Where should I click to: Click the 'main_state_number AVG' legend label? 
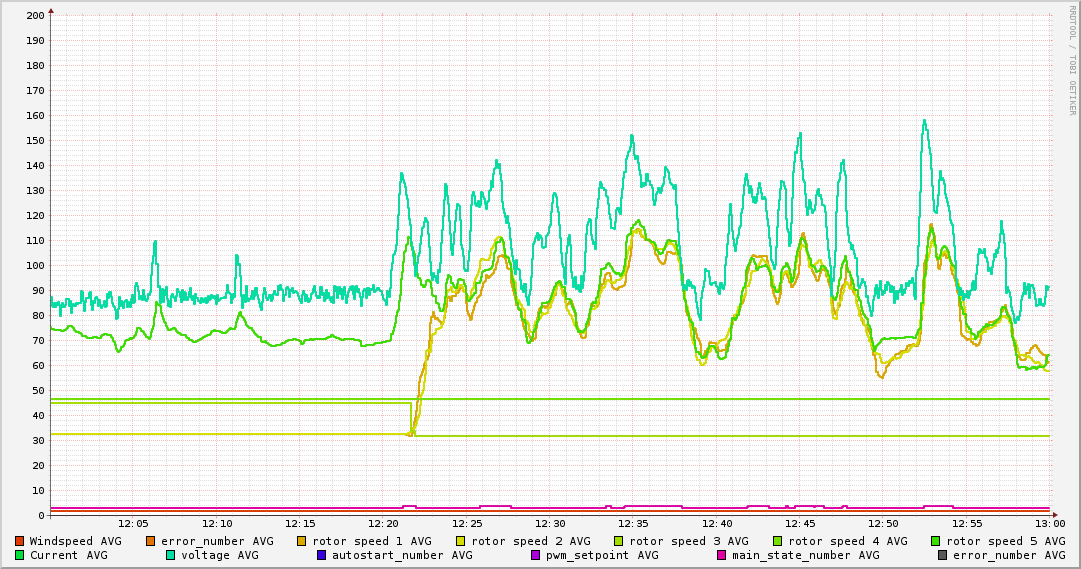[x=806, y=555]
